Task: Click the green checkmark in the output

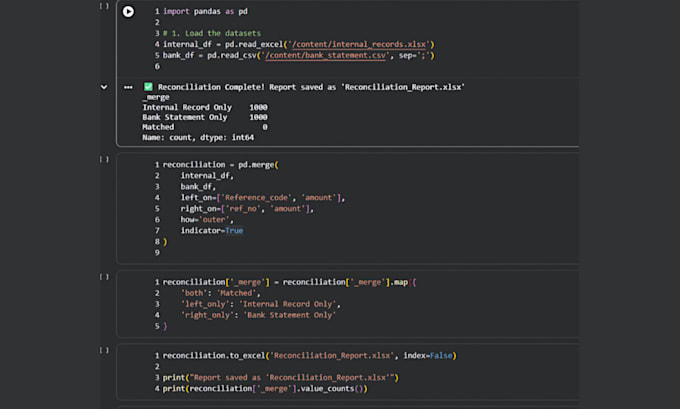Action: click(x=148, y=87)
